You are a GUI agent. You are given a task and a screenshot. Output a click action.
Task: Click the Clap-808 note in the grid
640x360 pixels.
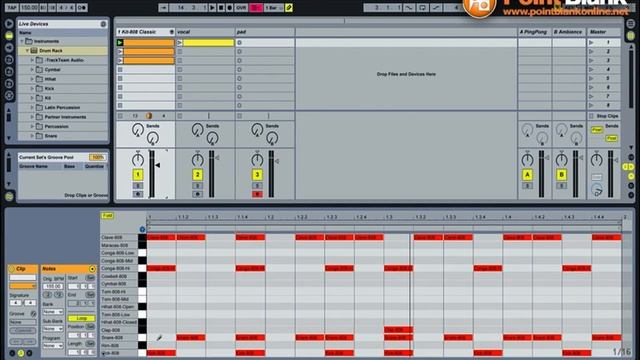[x=398, y=330]
